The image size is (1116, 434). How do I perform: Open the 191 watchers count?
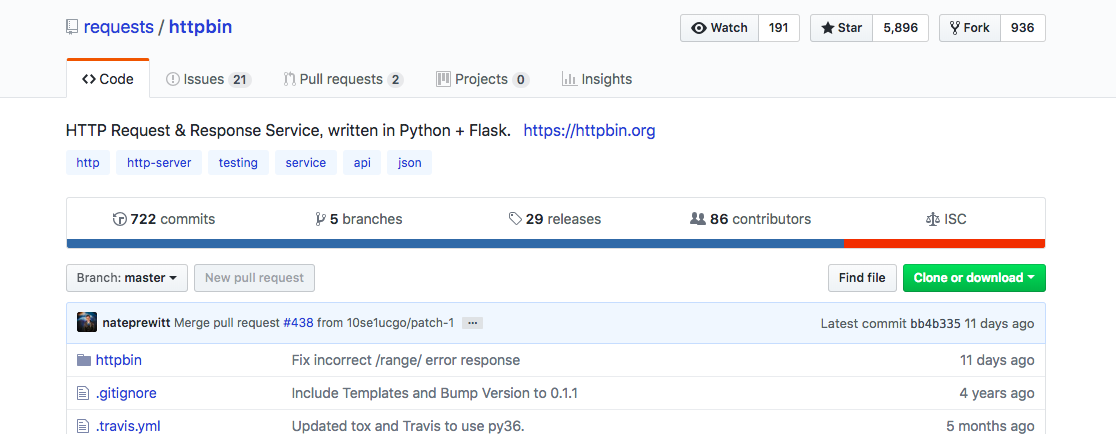tap(779, 28)
